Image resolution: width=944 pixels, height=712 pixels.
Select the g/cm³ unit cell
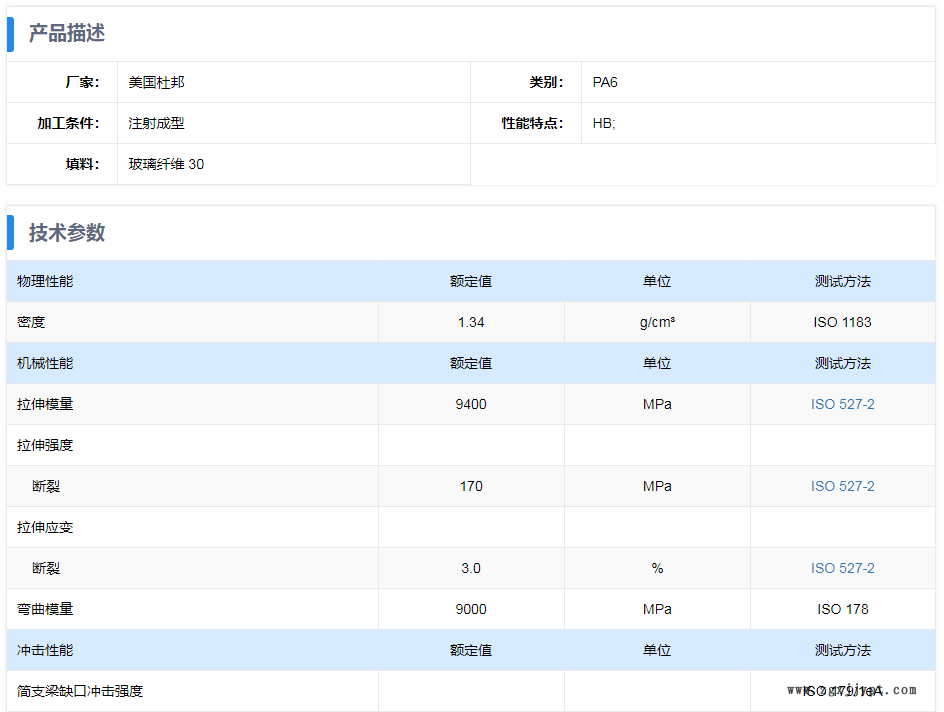point(657,322)
